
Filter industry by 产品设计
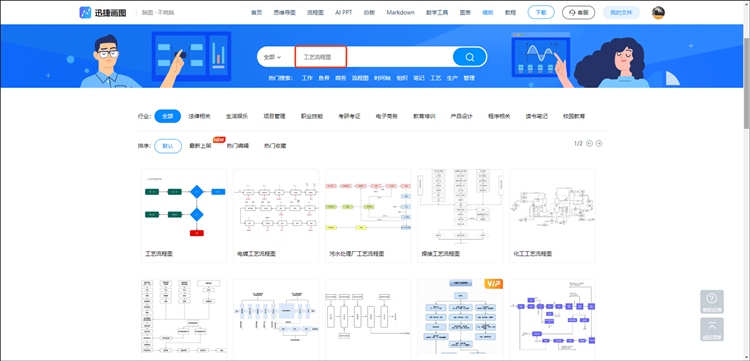462,116
